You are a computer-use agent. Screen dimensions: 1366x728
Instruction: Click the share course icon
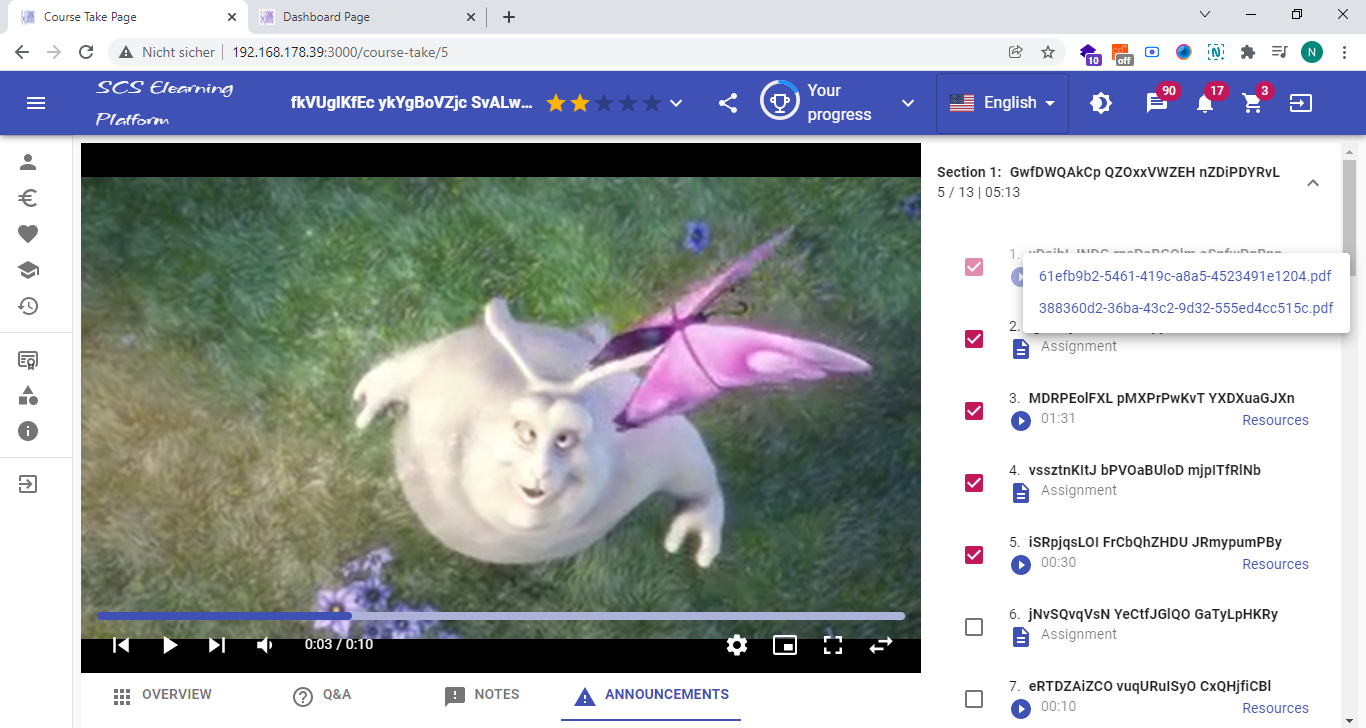(728, 103)
